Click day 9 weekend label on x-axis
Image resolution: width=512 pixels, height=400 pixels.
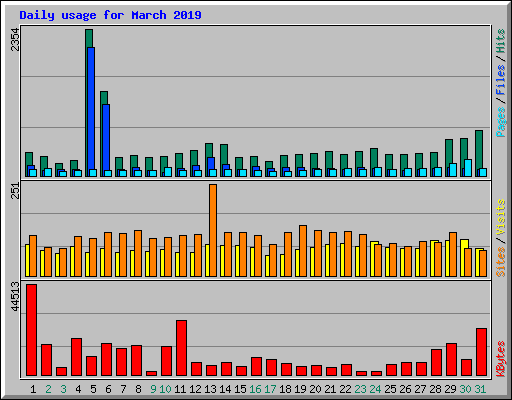(153, 389)
